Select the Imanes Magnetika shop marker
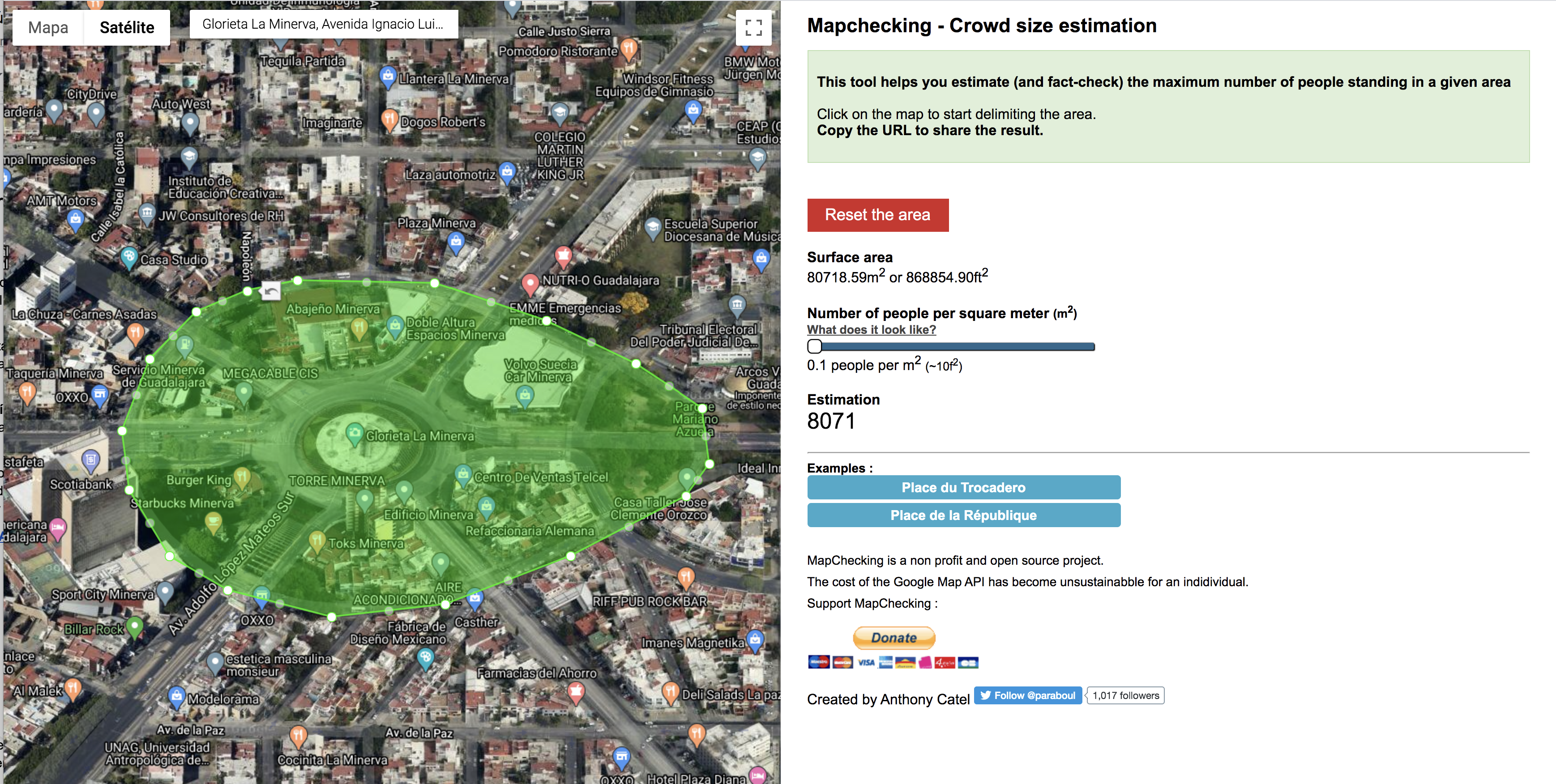The width and height of the screenshot is (1556, 784). [755, 640]
